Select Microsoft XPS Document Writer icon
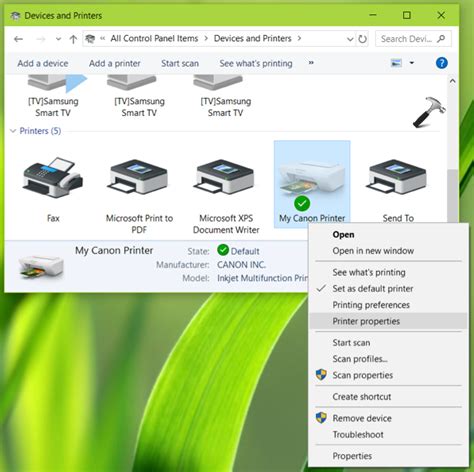The image size is (474, 472). pyautogui.click(x=225, y=178)
